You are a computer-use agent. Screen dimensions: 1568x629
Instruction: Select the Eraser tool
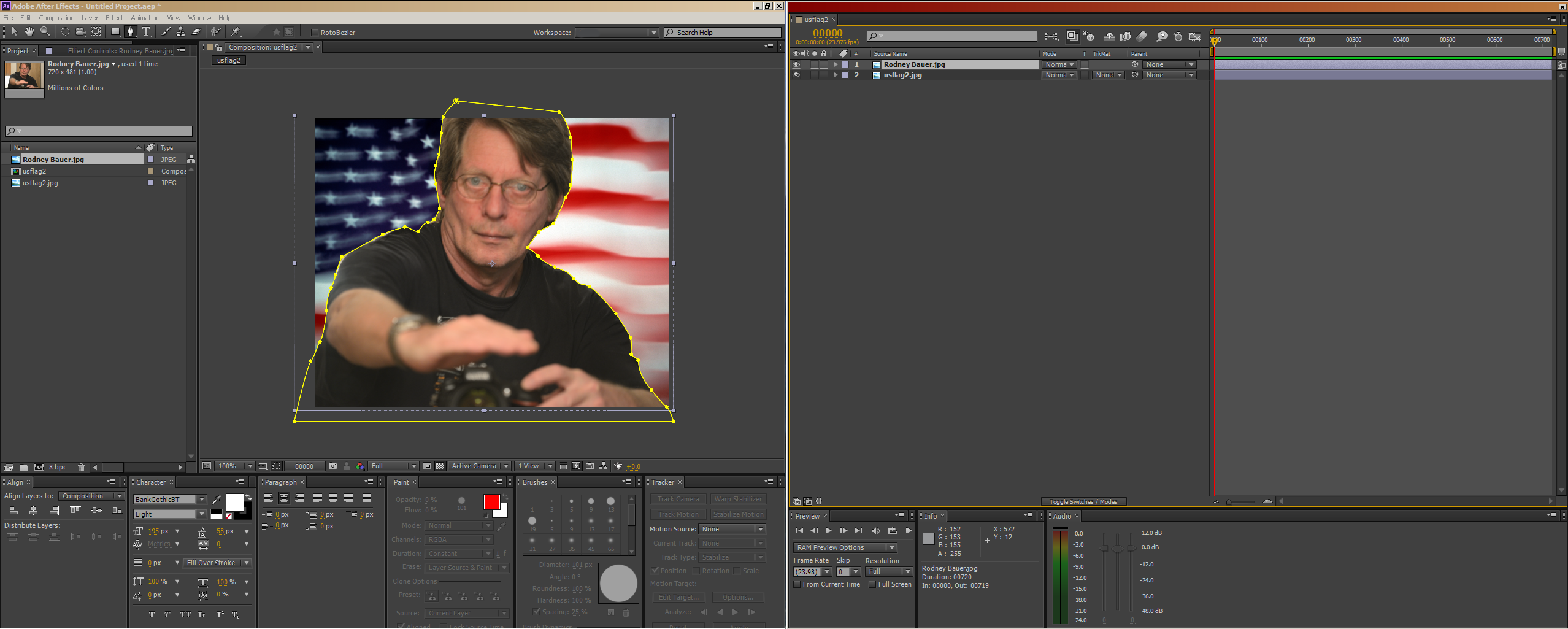196,31
